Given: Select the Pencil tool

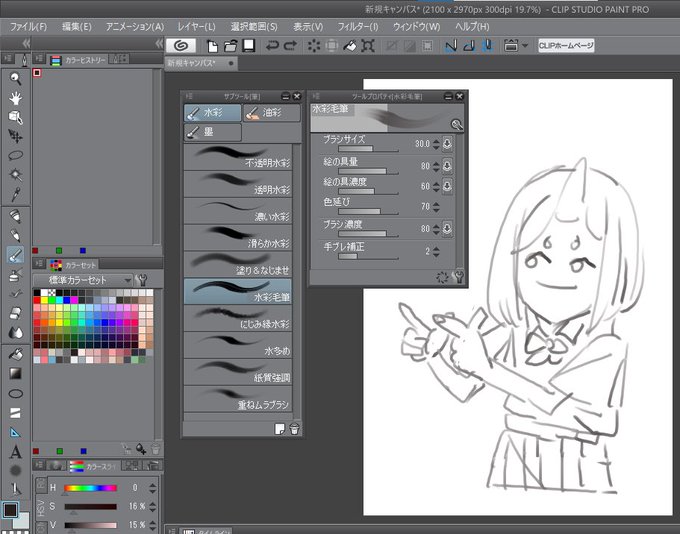Looking at the screenshot, I should pos(16,236).
